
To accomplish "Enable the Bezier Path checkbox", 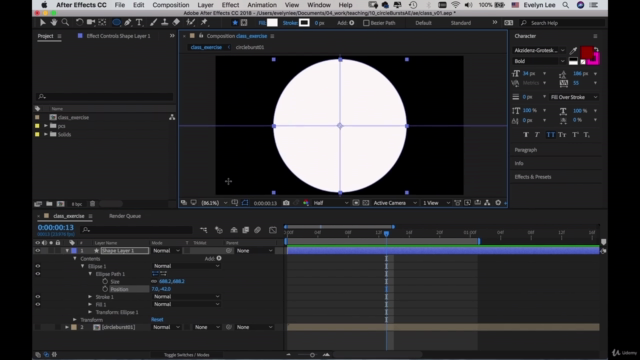I will tap(366, 23).
